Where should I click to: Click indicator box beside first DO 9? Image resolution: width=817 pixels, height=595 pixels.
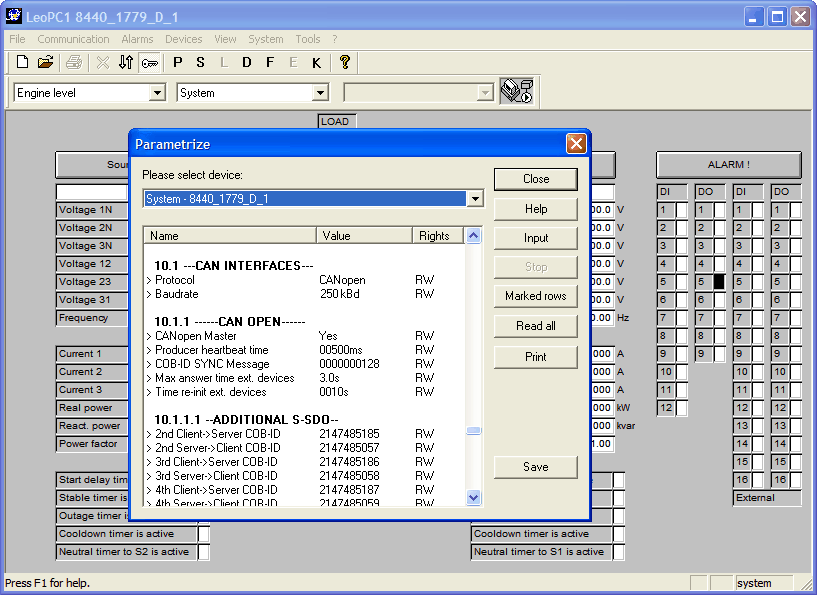click(719, 354)
